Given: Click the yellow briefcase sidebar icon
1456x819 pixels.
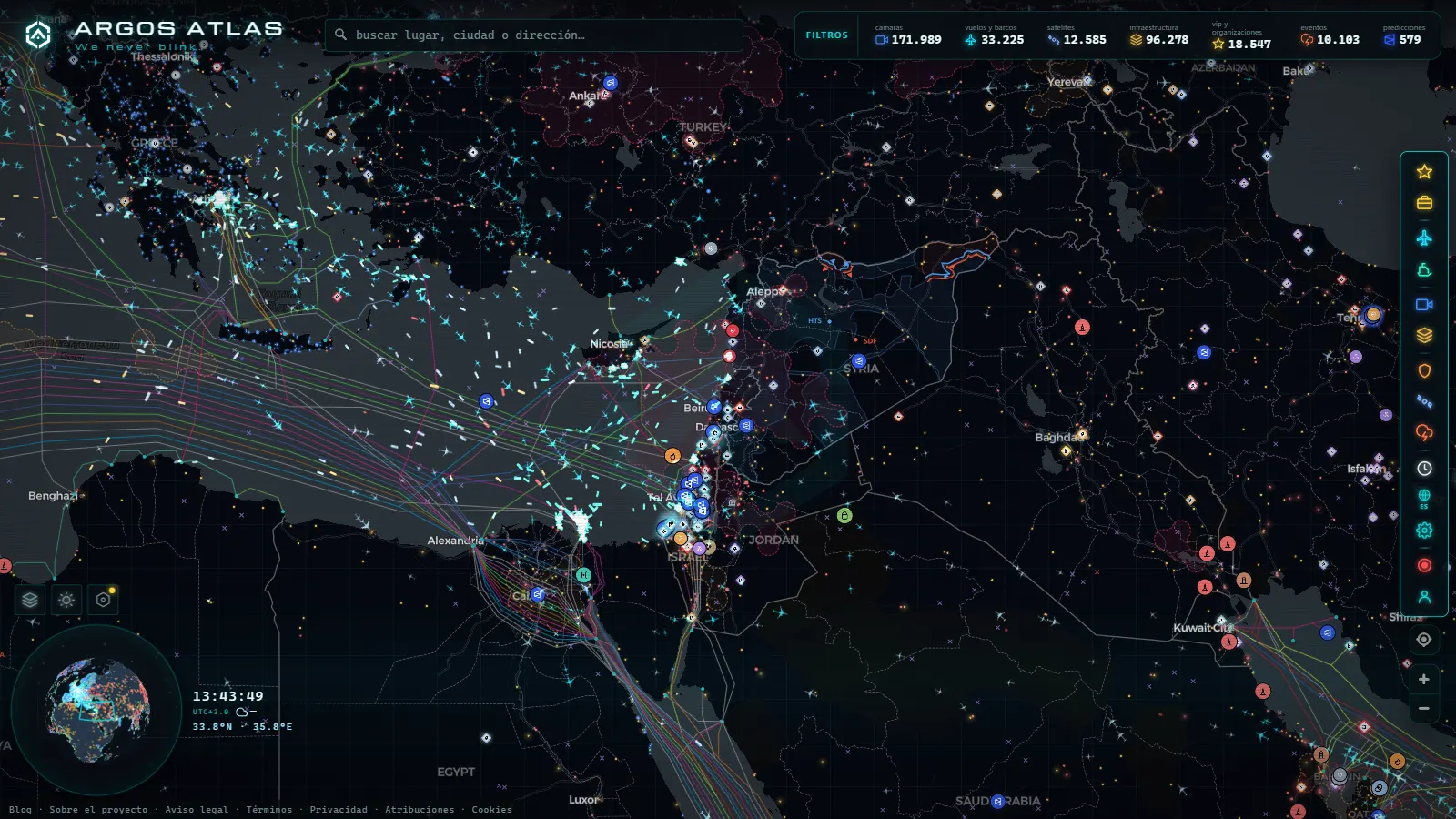Looking at the screenshot, I should [x=1424, y=203].
